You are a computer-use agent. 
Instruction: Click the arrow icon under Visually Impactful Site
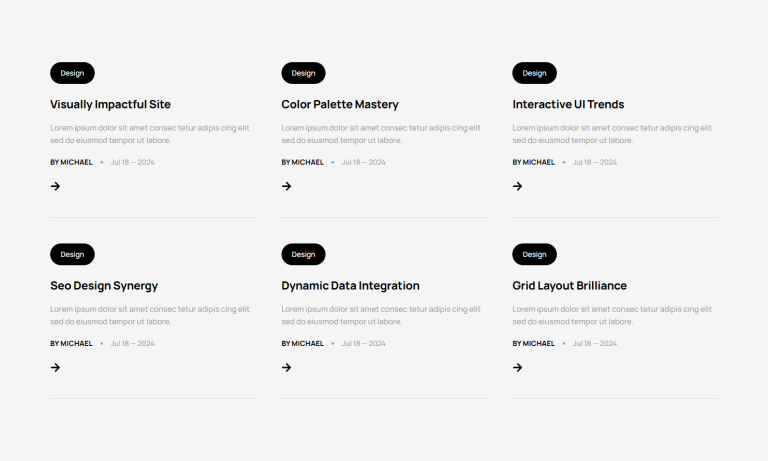tap(55, 186)
